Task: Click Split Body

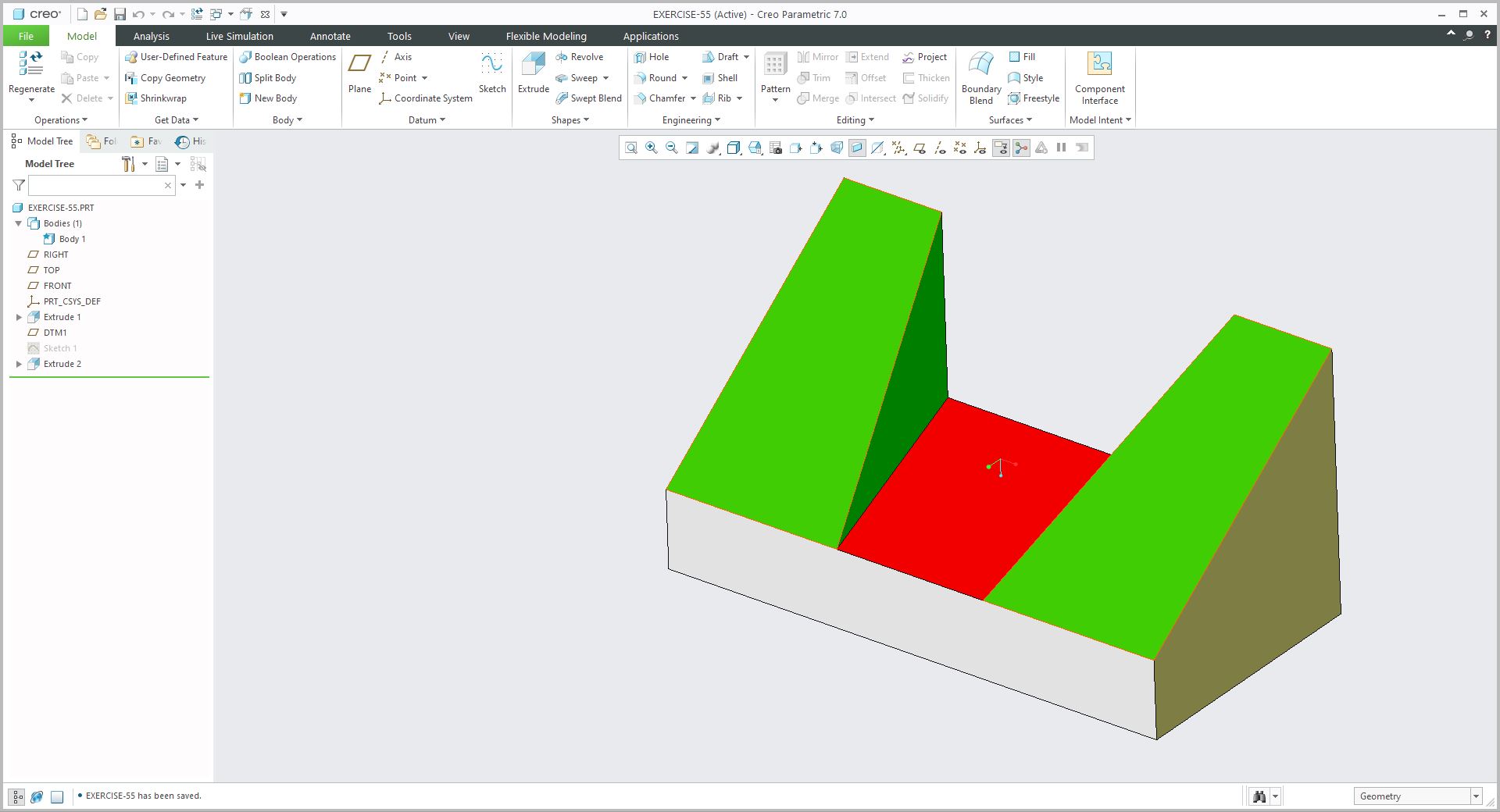Action: point(267,78)
